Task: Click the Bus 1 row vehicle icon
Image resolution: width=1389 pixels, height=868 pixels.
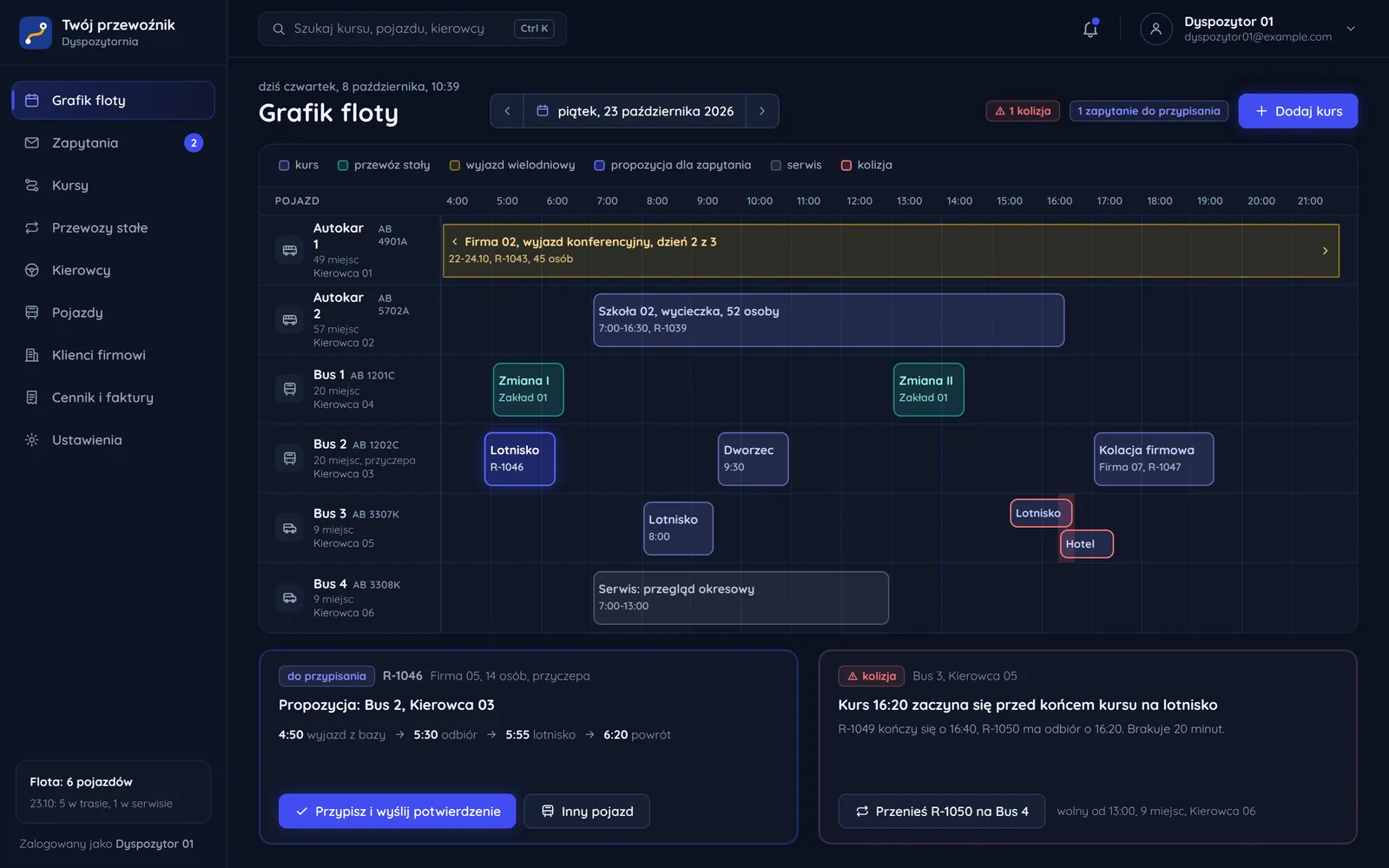Action: (x=290, y=389)
